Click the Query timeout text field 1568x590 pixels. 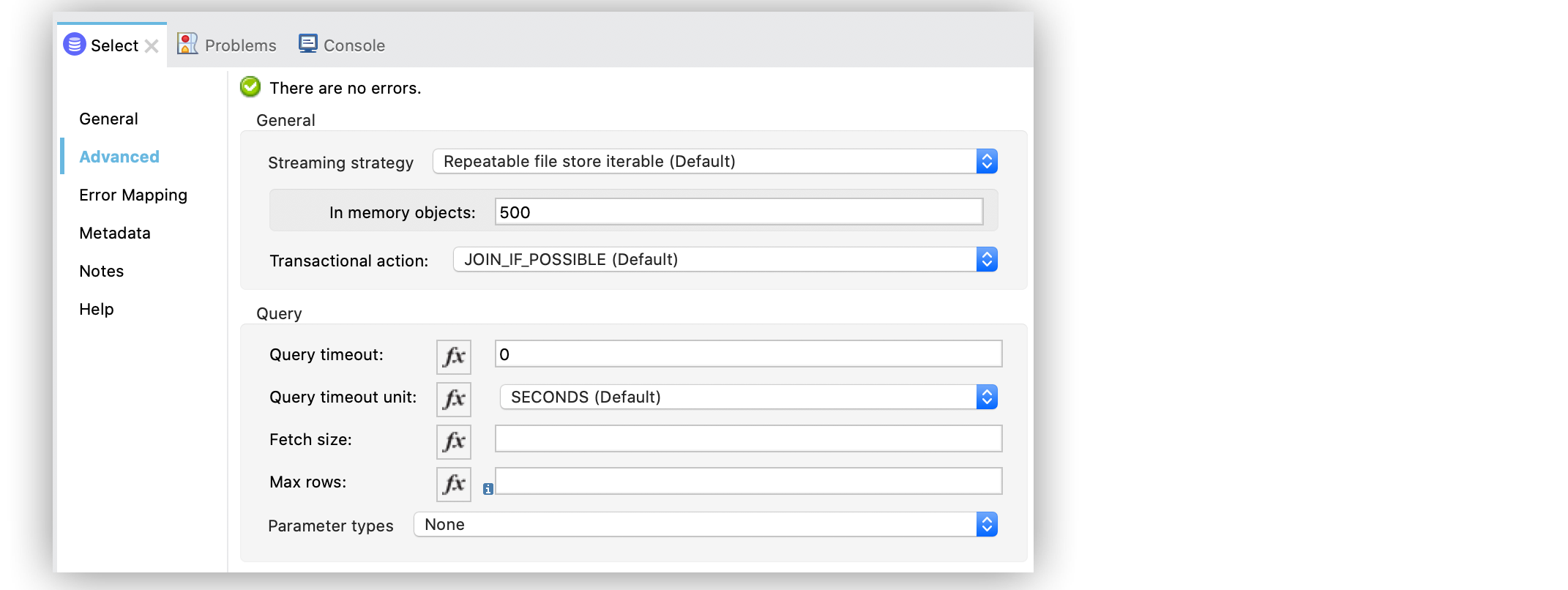[x=747, y=354]
